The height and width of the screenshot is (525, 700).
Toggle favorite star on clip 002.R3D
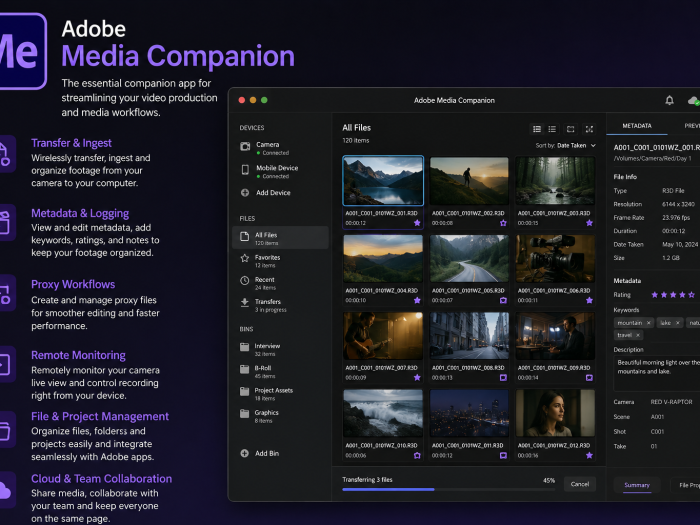(x=503, y=223)
